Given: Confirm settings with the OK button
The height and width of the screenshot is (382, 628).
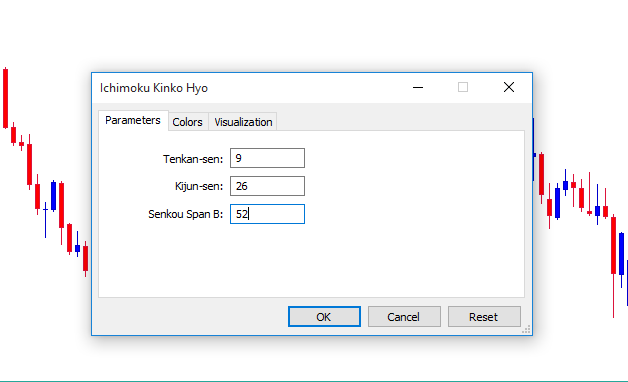Looking at the screenshot, I should (324, 317).
